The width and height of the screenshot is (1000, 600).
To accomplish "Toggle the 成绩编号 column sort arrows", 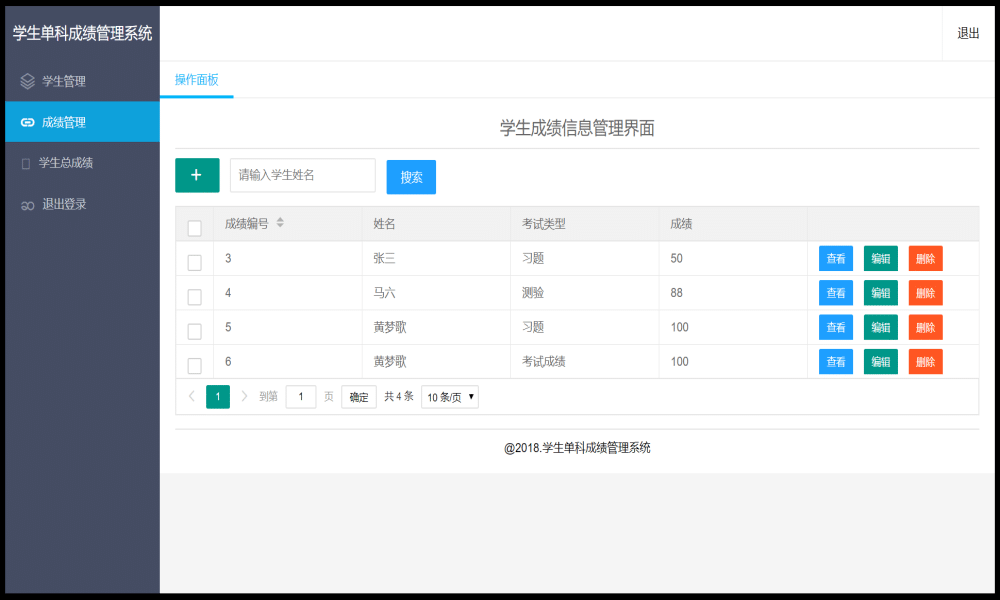I will coord(280,223).
